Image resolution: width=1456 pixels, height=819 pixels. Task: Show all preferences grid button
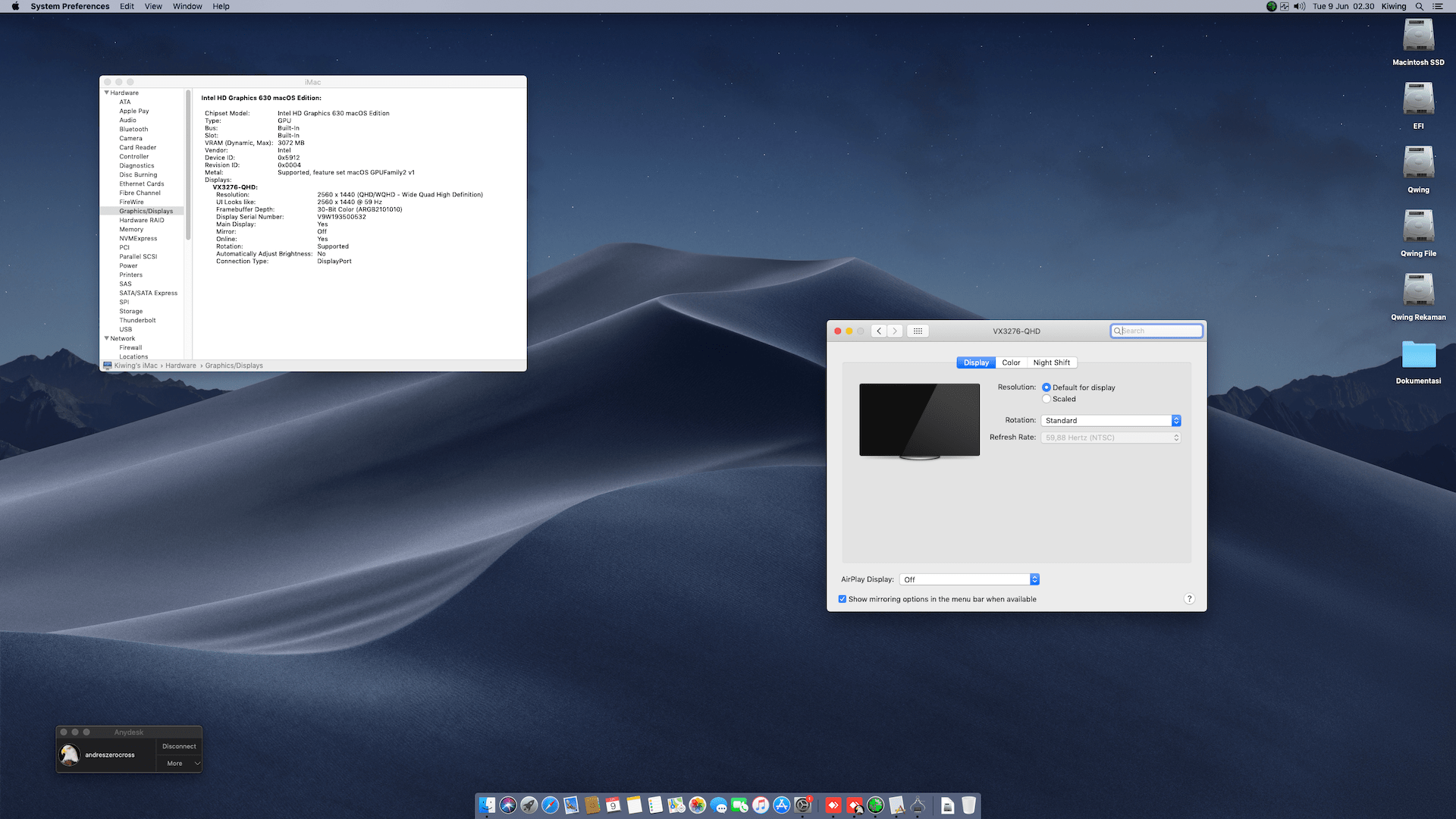pos(918,331)
